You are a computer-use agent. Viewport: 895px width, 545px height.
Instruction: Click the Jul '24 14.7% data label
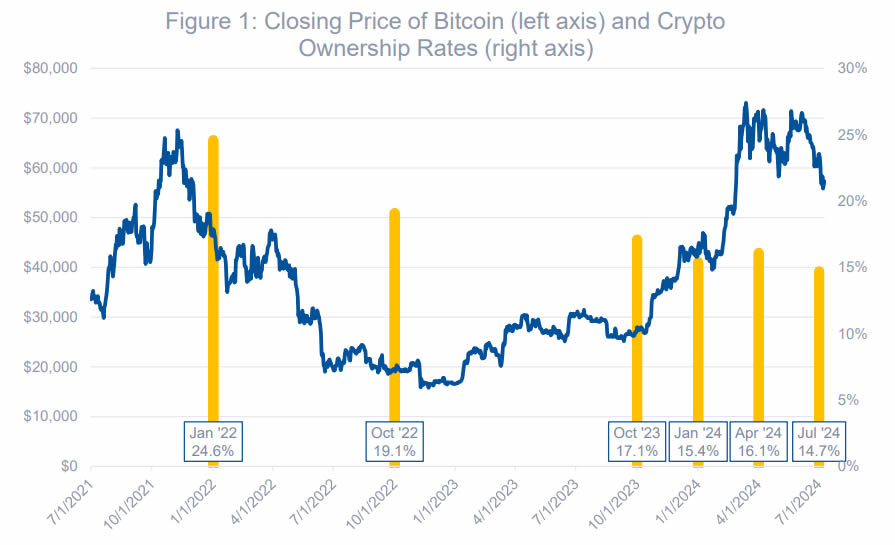(x=819, y=442)
